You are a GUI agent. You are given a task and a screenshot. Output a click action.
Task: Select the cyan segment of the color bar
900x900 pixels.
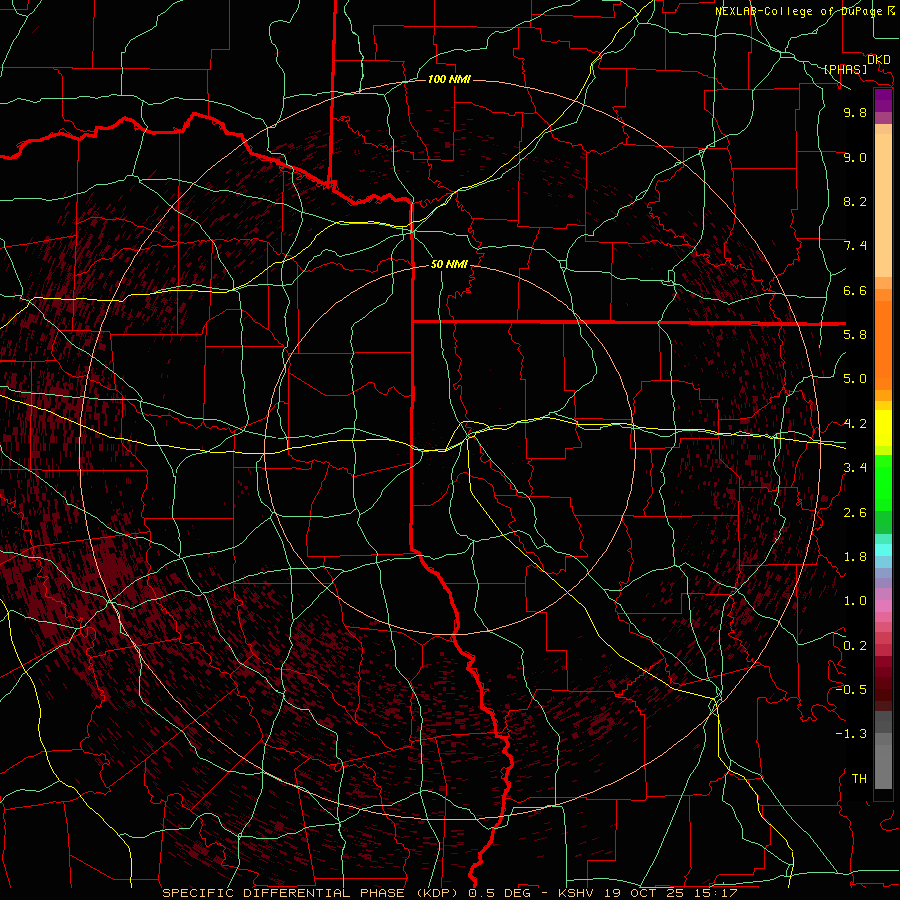pos(883,550)
